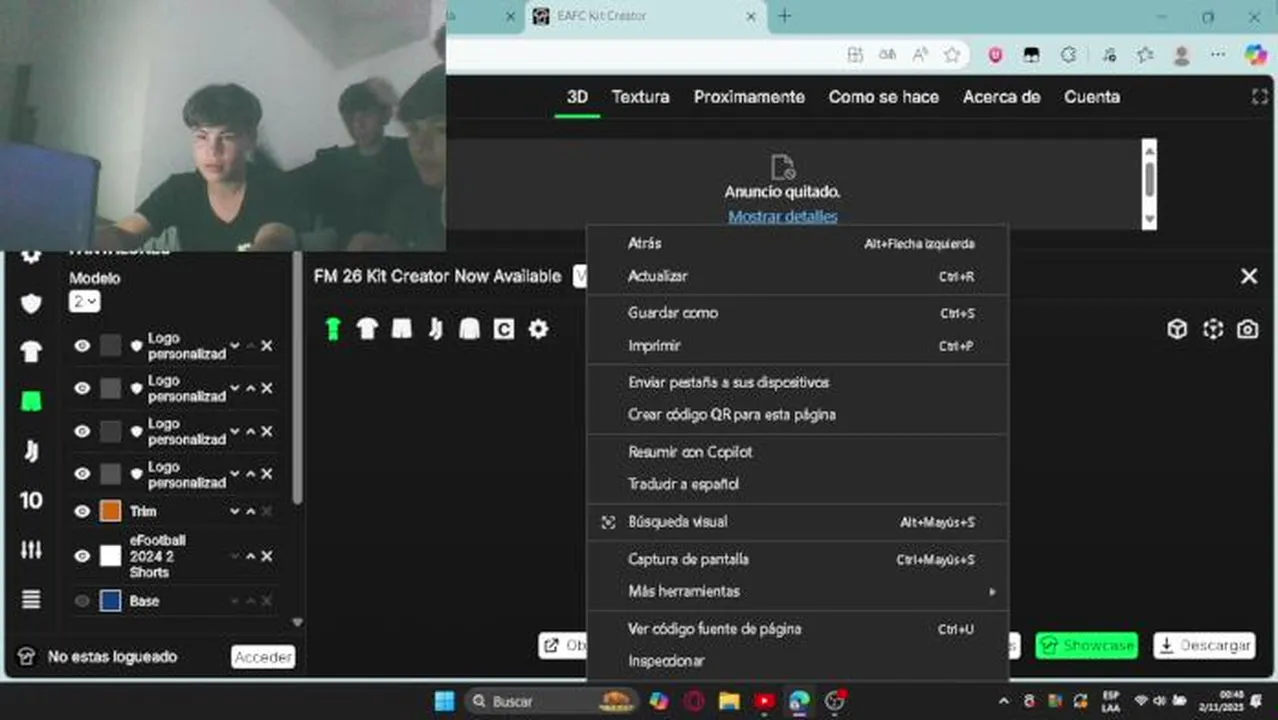
Task: Toggle visibility of eFootball 2024 2 Shorts layer
Action: [x=82, y=556]
